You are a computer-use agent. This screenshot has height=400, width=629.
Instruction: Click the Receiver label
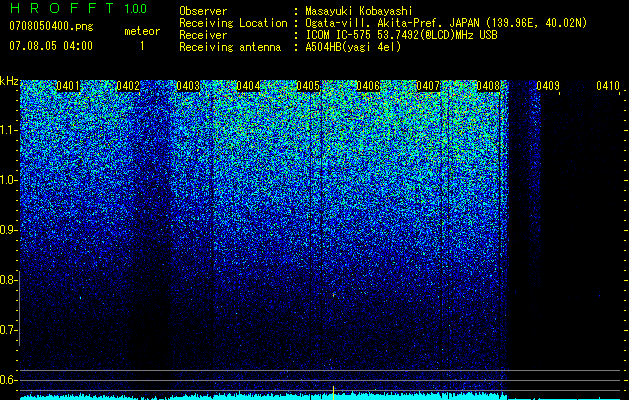tap(203, 35)
